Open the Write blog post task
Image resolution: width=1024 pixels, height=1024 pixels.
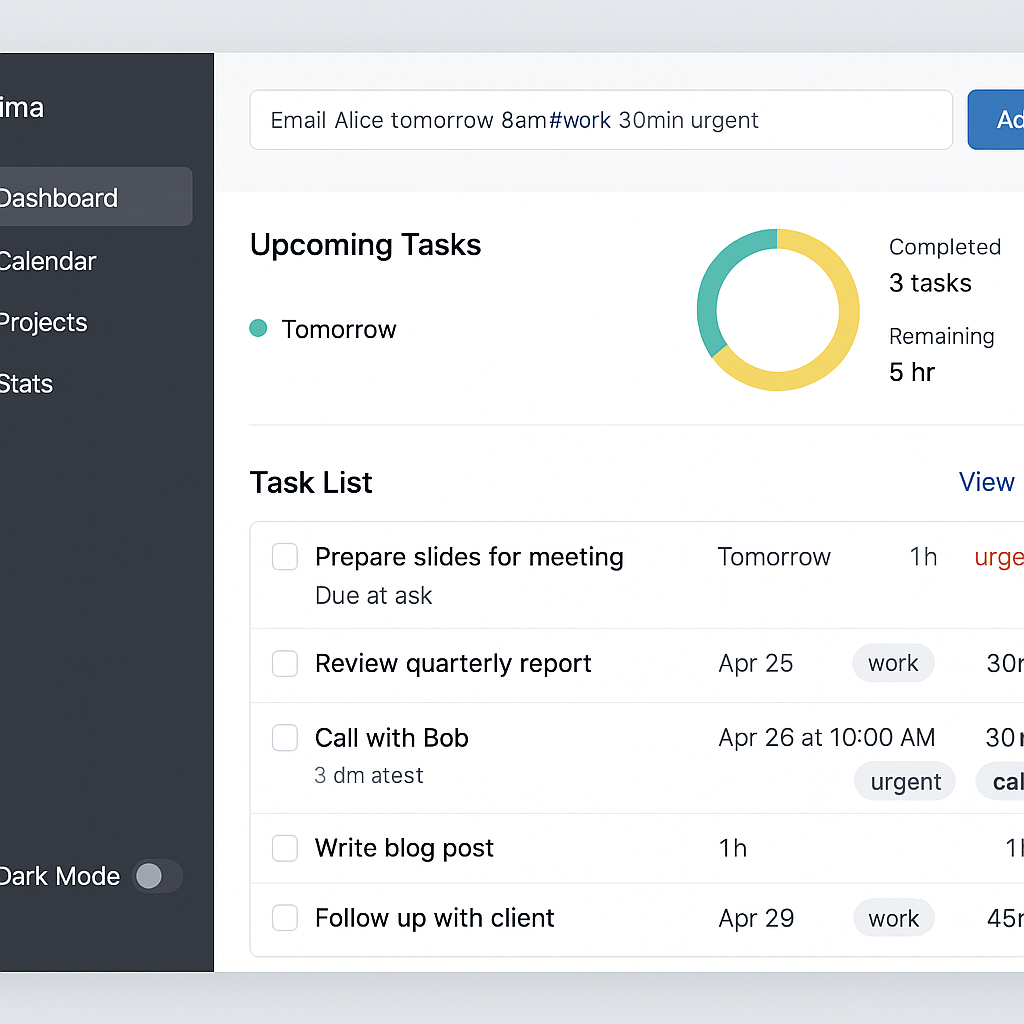(404, 848)
